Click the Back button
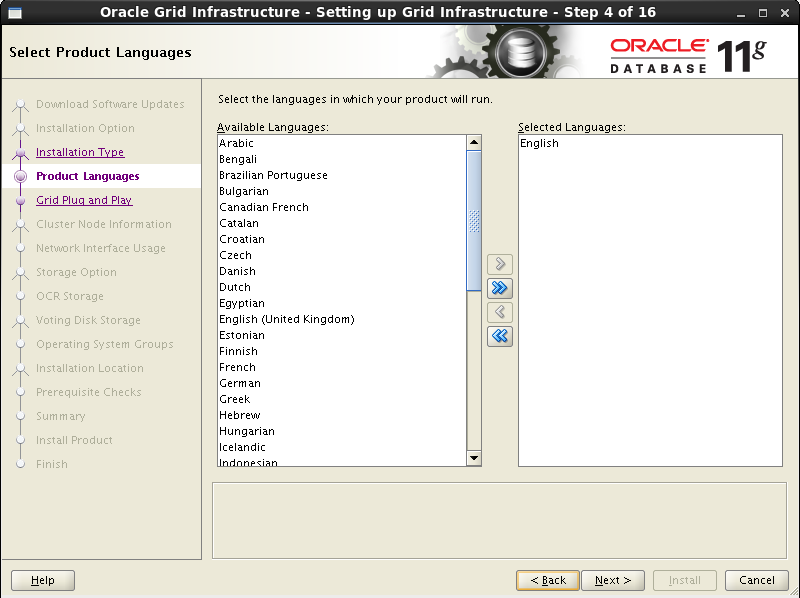 548,580
